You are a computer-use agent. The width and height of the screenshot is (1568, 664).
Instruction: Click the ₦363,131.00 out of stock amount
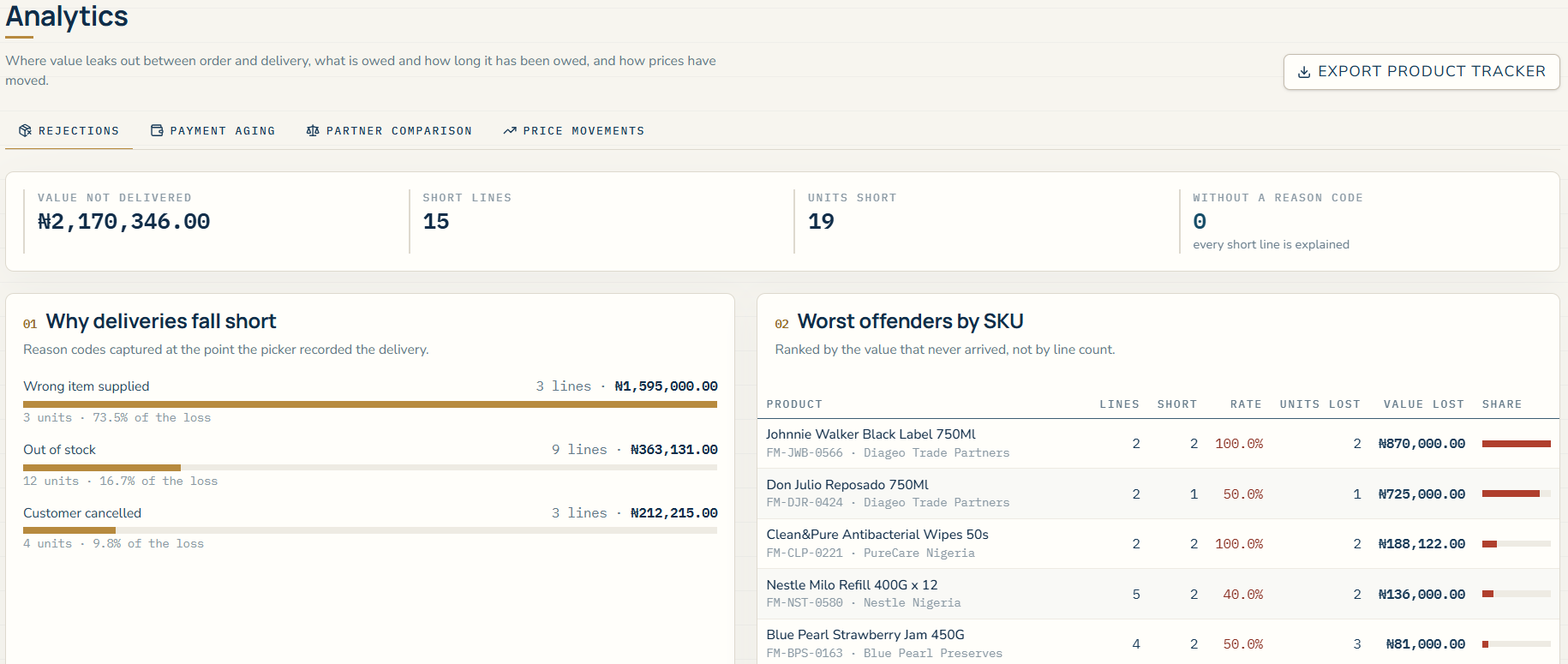[x=673, y=450]
